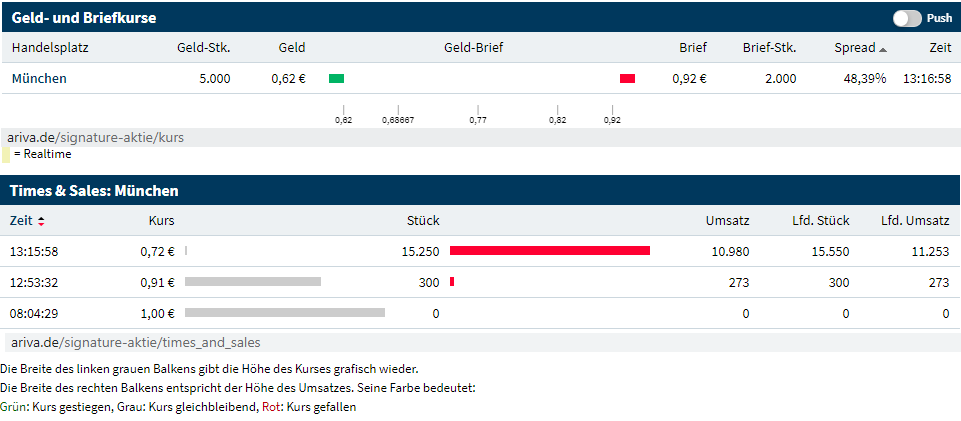The image size is (961, 421).
Task: Toggle the Push switch on
Action: click(x=906, y=18)
